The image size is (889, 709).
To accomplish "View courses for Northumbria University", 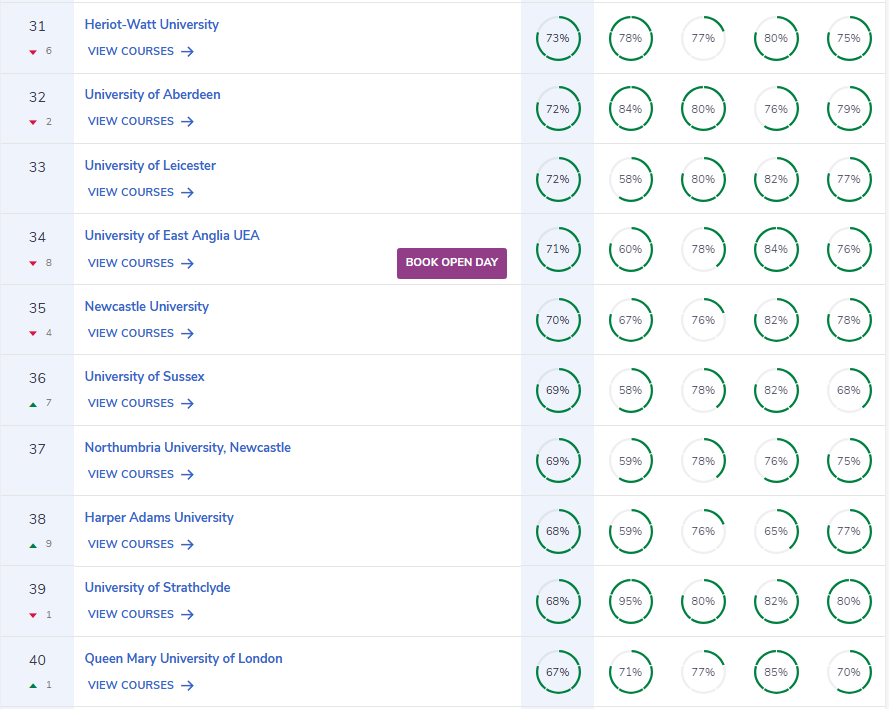I will (x=141, y=474).
